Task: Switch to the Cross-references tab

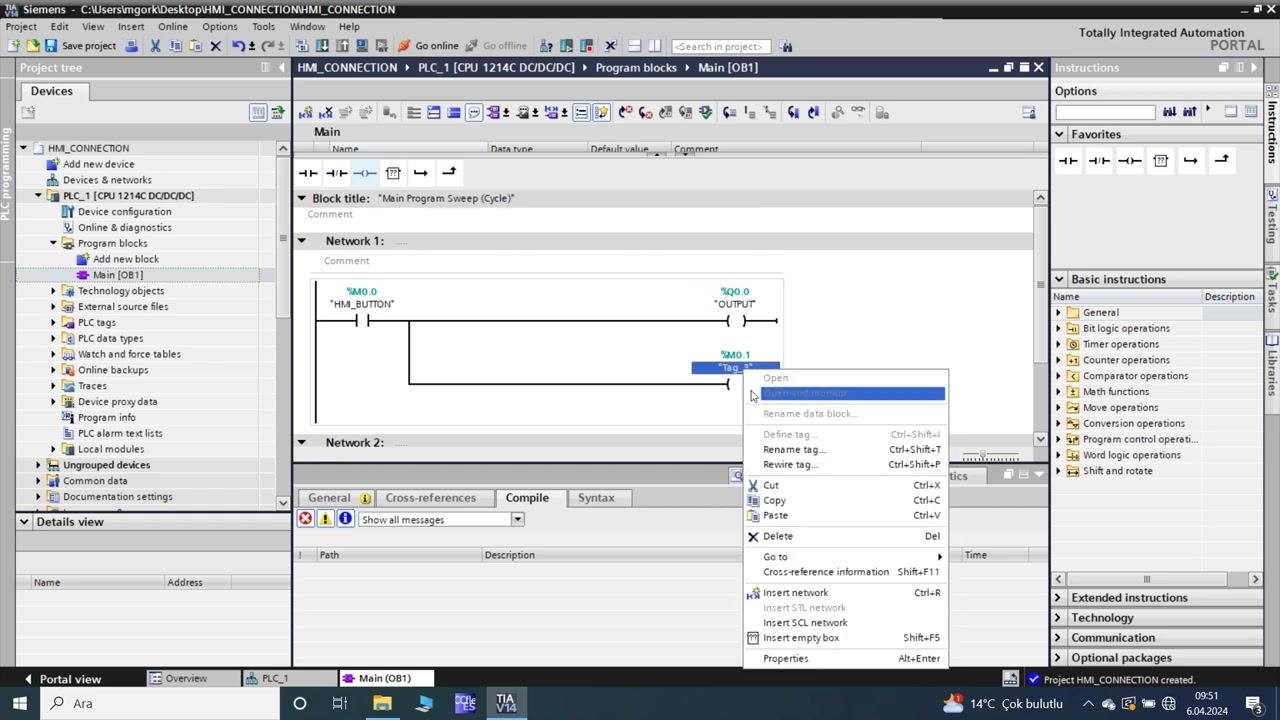Action: pyautogui.click(x=431, y=498)
